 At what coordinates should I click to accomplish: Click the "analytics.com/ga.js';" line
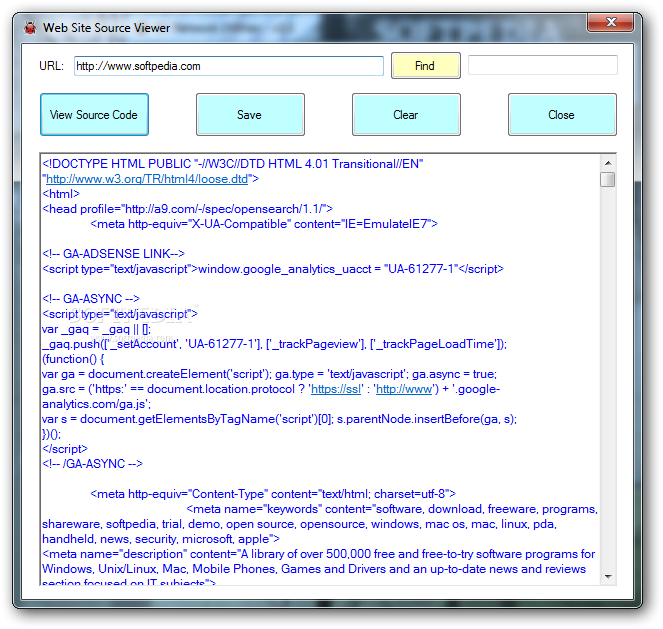(96, 404)
